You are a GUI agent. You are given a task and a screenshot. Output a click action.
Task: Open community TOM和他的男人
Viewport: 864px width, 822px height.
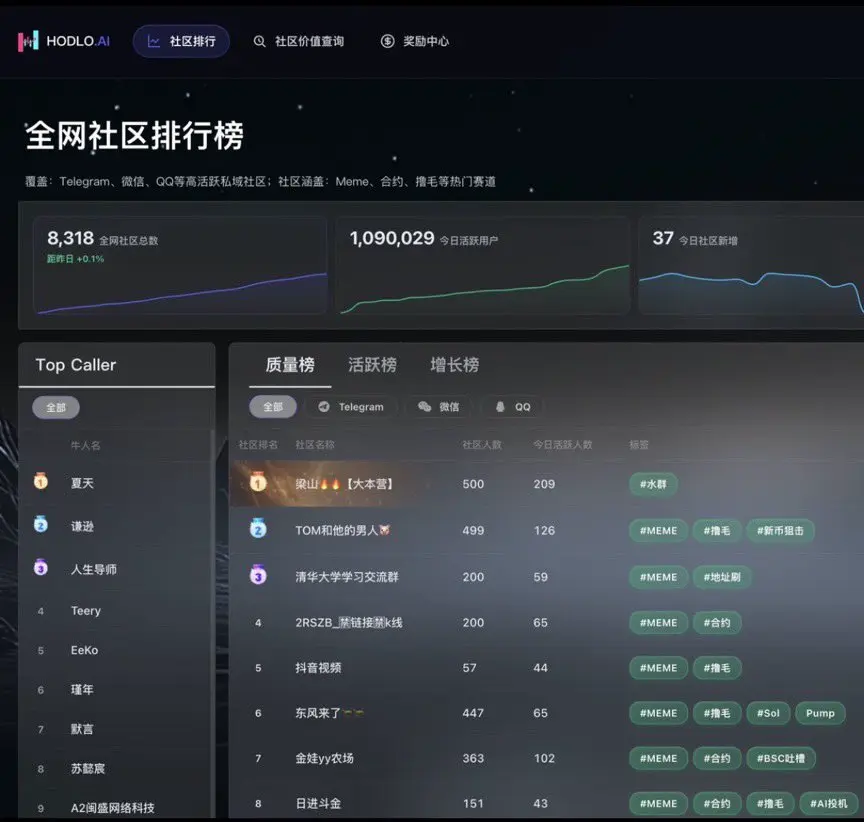tap(343, 531)
